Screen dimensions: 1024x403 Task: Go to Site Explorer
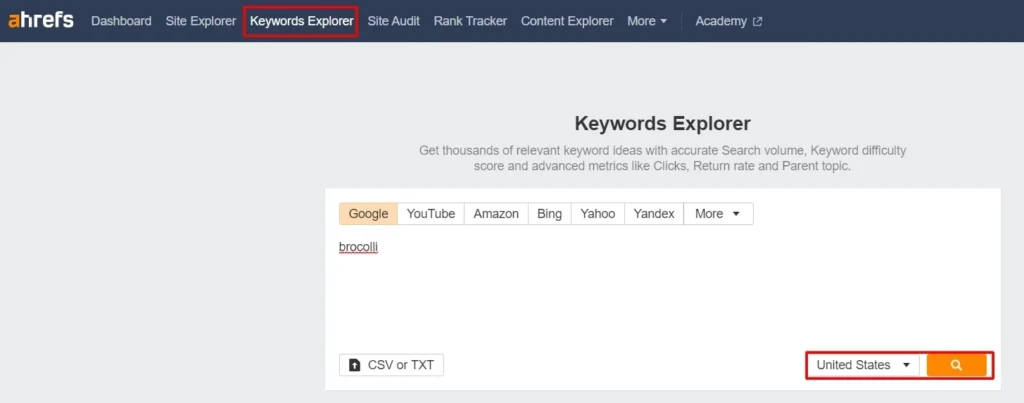(x=200, y=21)
